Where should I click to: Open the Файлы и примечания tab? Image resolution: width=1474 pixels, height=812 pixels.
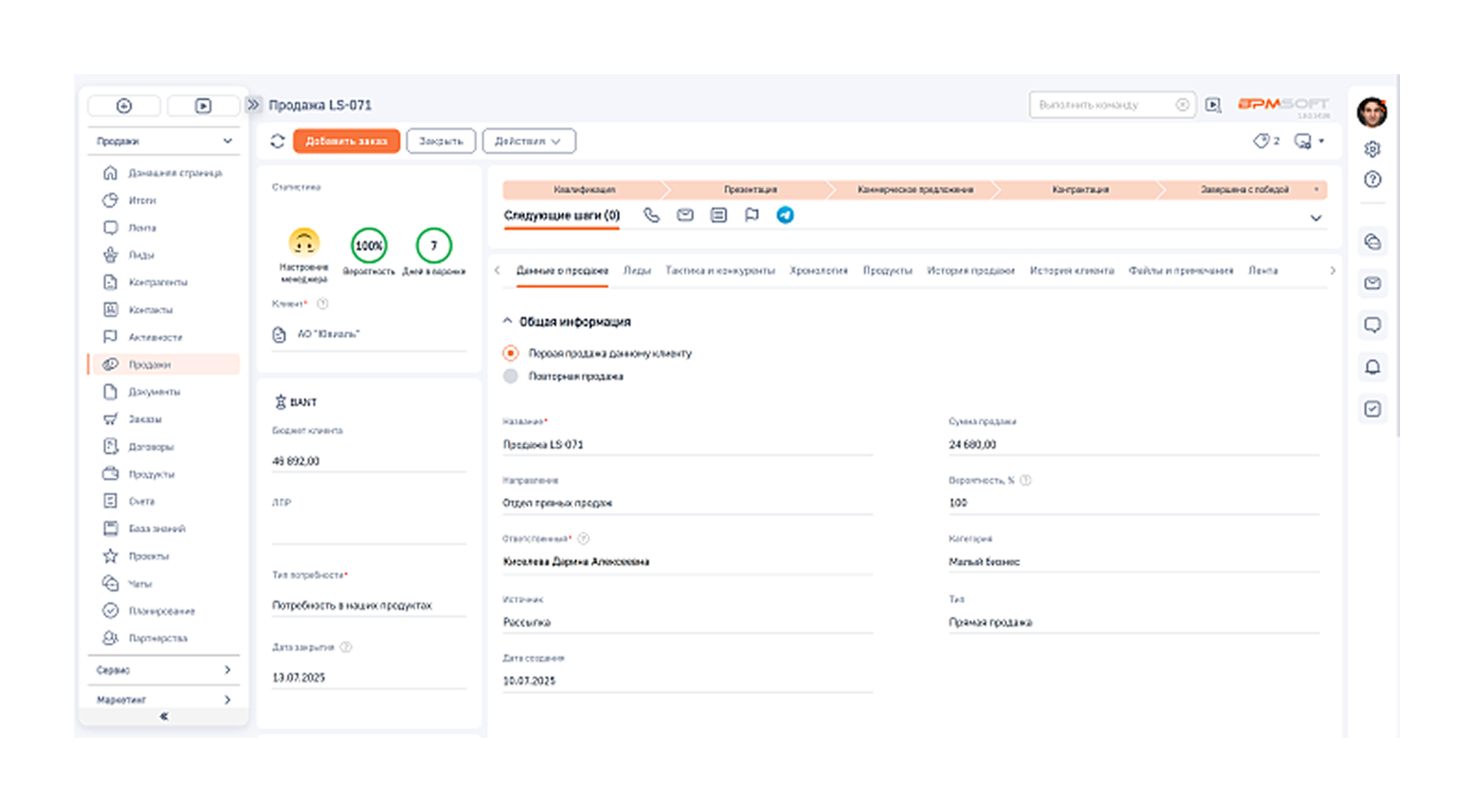click(1180, 271)
